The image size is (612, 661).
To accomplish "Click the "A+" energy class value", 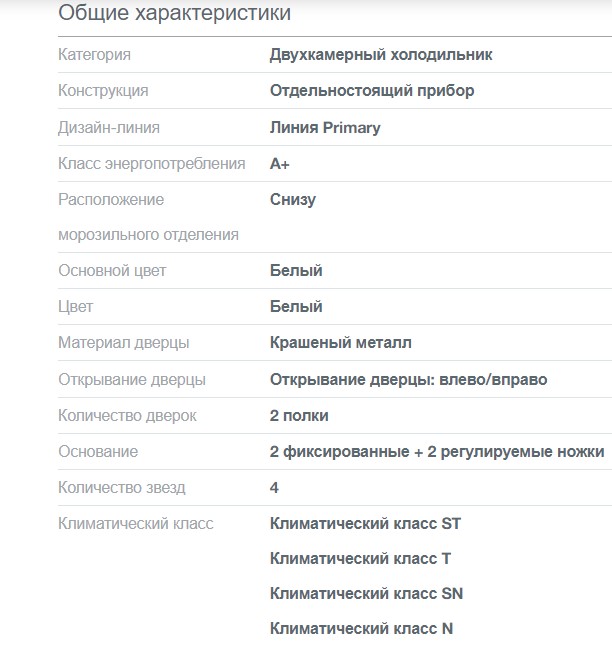I will pyautogui.click(x=280, y=163).
